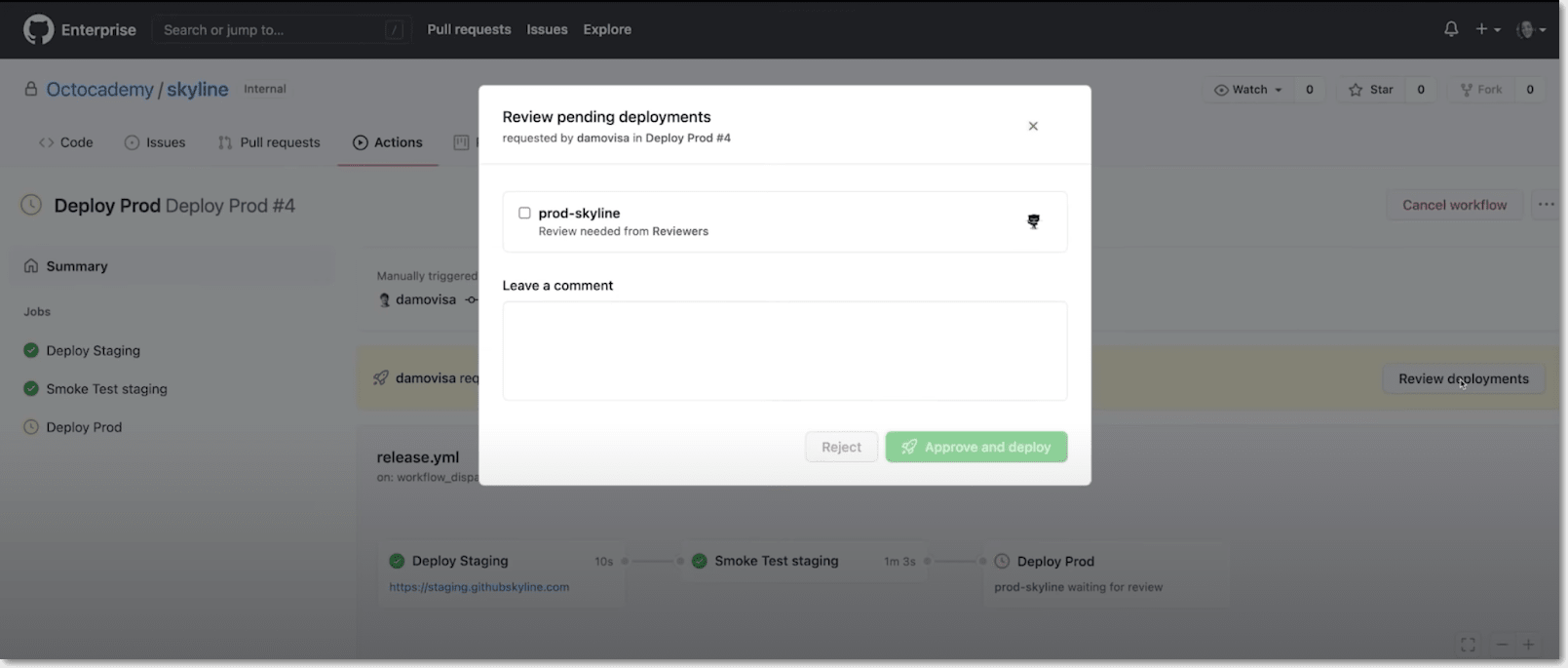Screen dimensions: 1568x668
Task: Open the workflow three-dots menu
Action: 1547,205
